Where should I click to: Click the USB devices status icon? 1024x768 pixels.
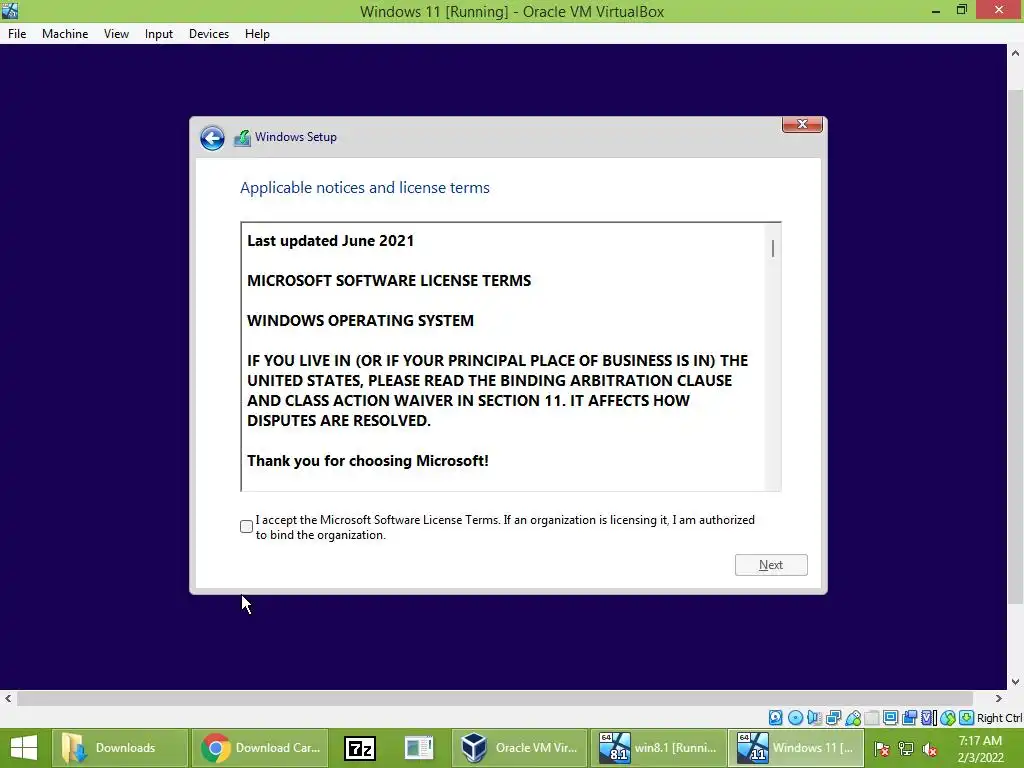tap(852, 718)
